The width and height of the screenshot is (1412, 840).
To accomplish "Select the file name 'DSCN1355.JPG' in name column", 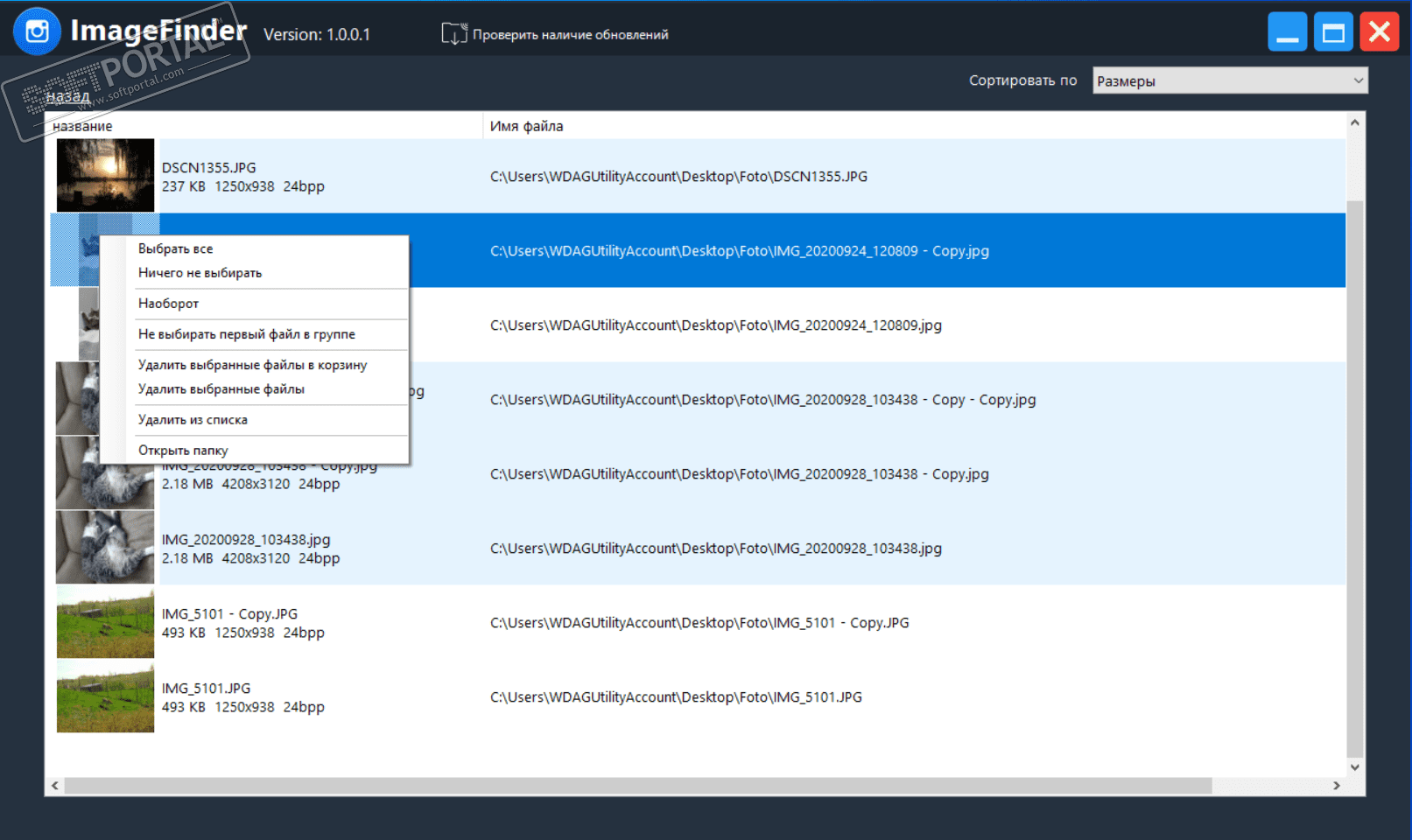I will tap(209, 168).
